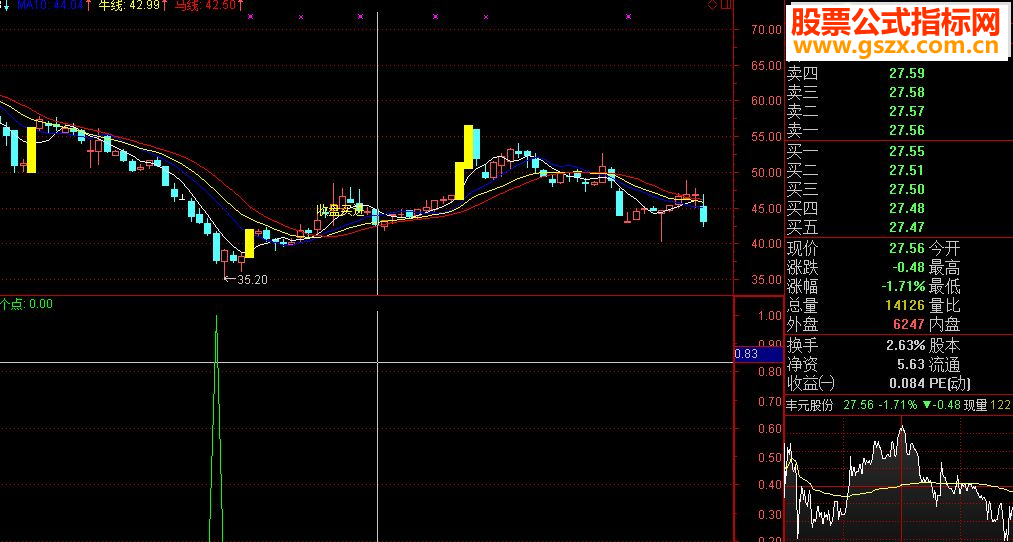The image size is (1013, 542).
Task: Click the 涨幅 value -1.71%
Action: click(x=903, y=287)
